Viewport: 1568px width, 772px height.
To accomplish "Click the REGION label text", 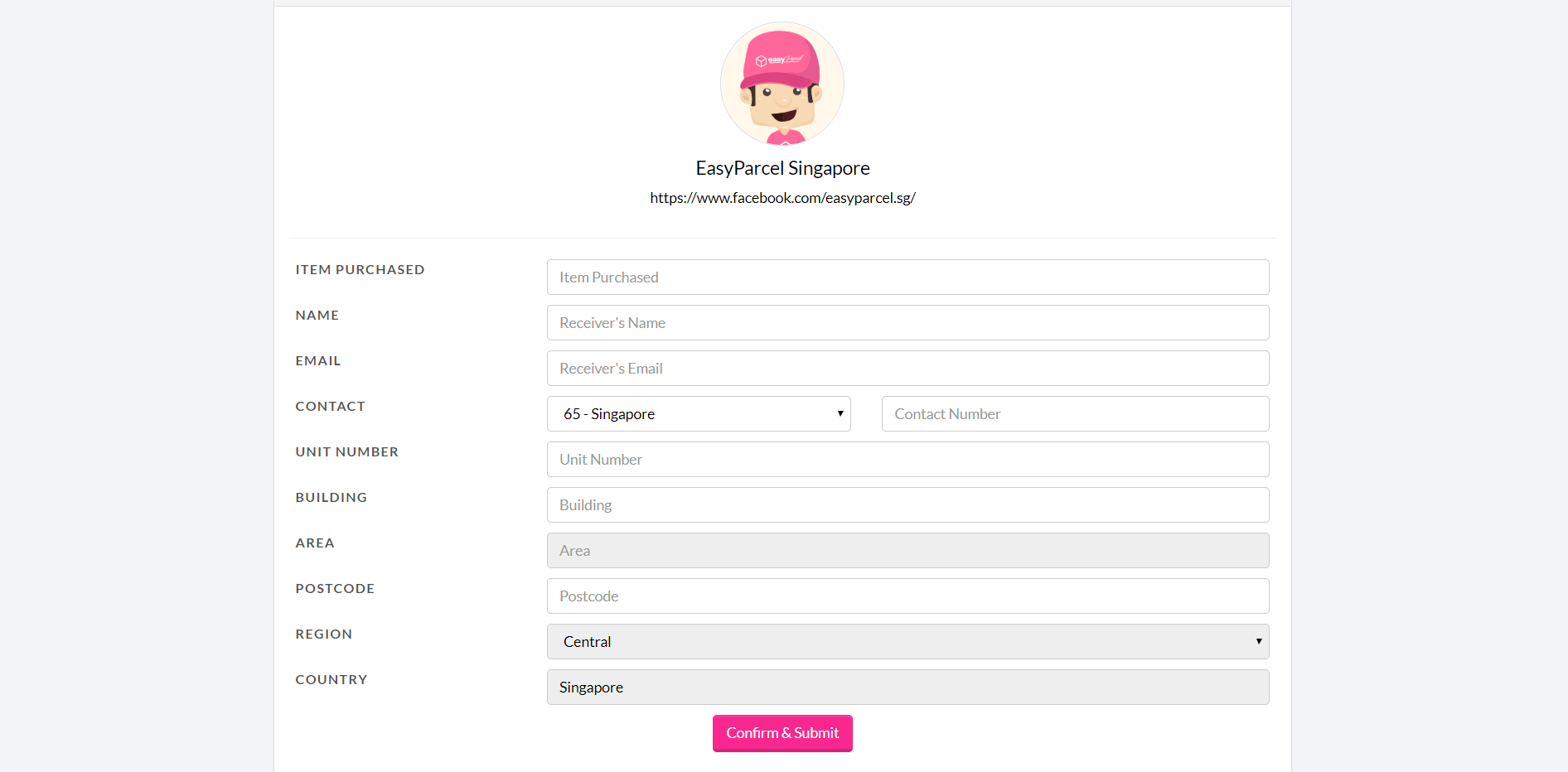I will [324, 634].
